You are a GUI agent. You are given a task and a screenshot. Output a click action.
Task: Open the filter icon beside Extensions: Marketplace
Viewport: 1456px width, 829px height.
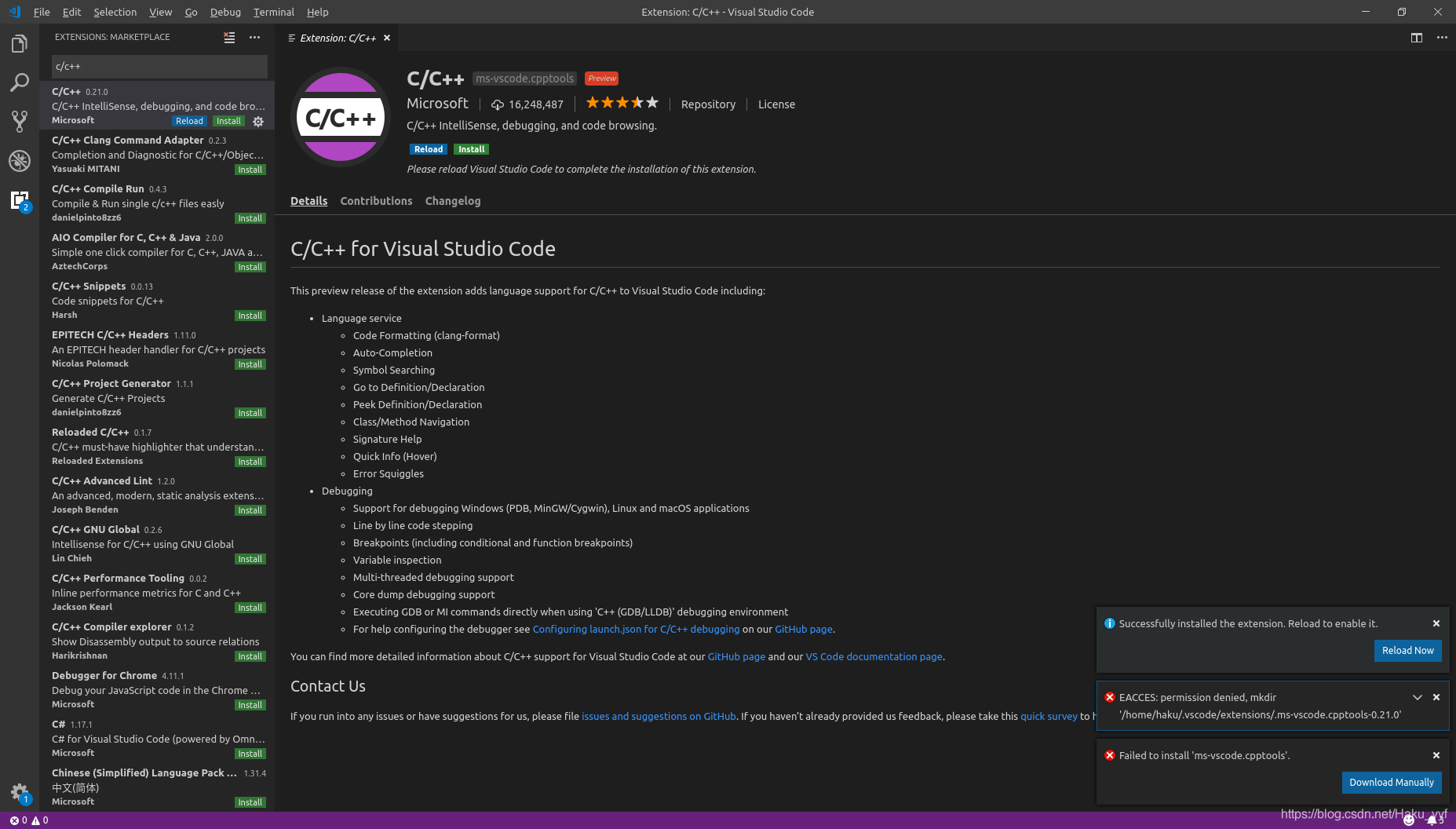tap(228, 37)
